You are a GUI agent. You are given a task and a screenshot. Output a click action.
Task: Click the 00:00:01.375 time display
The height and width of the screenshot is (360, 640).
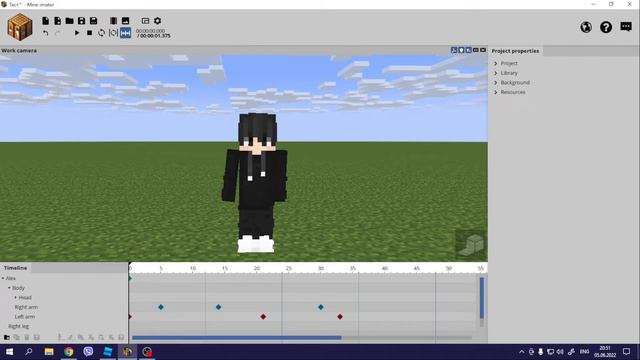153,36
